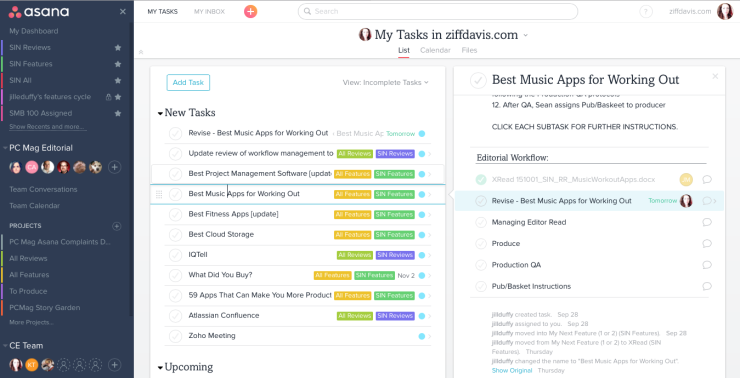Open My Dashboard in sidebar
This screenshot has width=740, height=378.
click(x=34, y=31)
